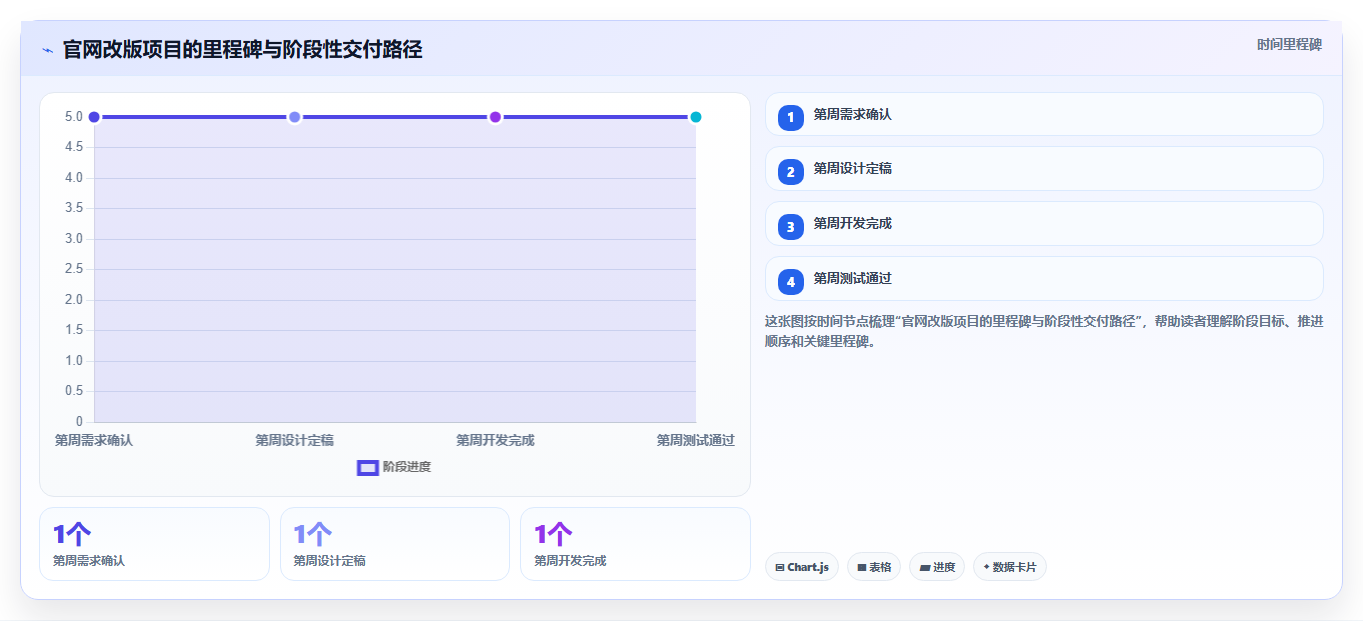Click the 1个 value above 第周需求确认

(x=72, y=535)
